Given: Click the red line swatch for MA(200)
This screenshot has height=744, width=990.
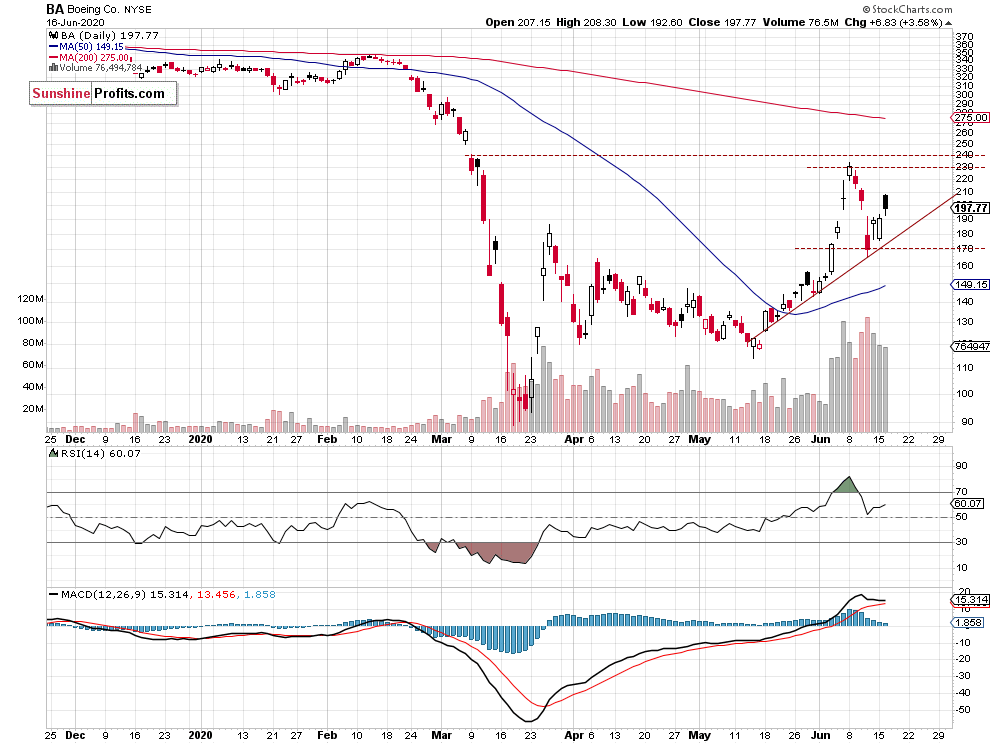Looking at the screenshot, I should (x=54, y=57).
